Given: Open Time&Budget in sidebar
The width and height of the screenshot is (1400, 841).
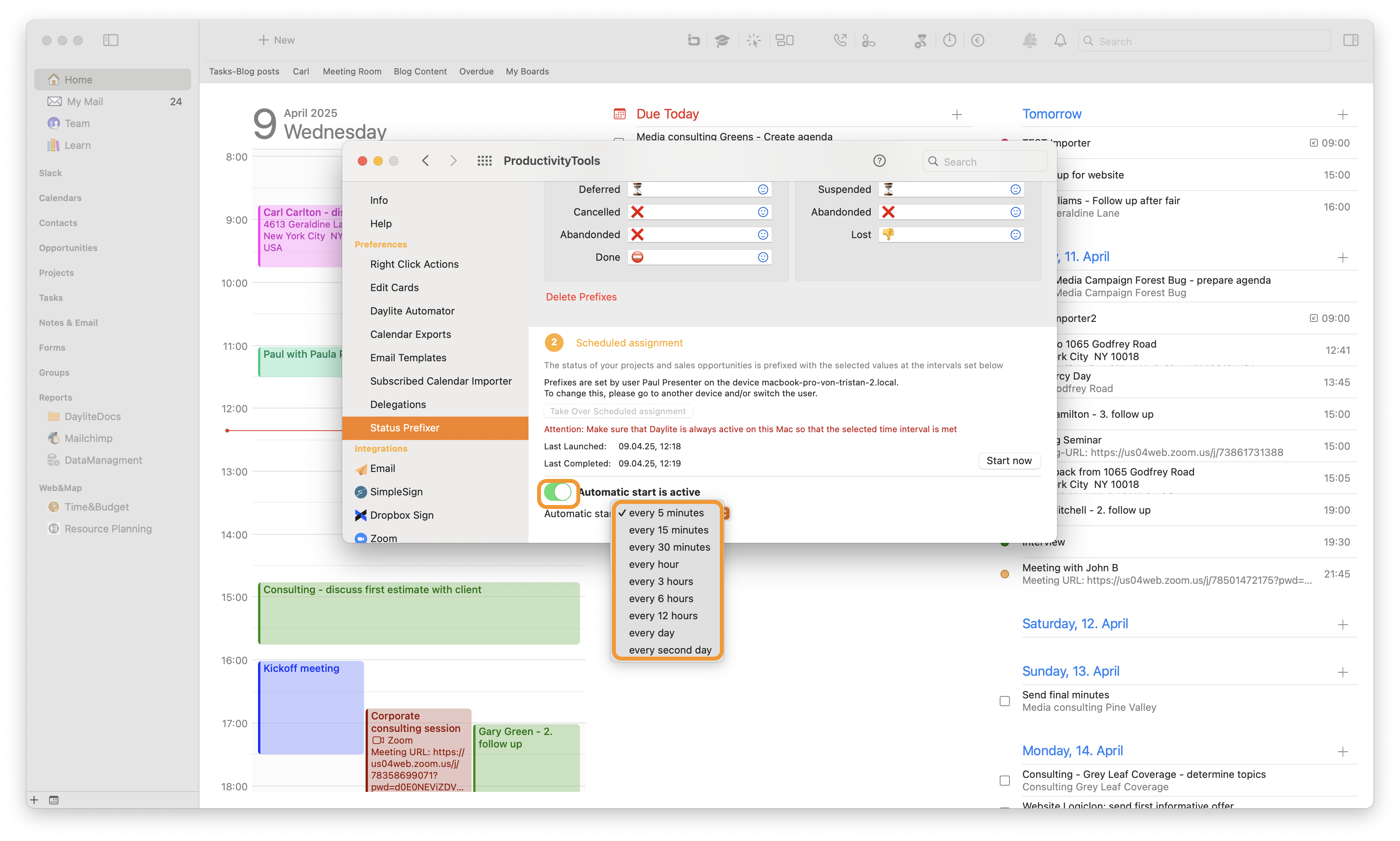Looking at the screenshot, I should coord(96,507).
